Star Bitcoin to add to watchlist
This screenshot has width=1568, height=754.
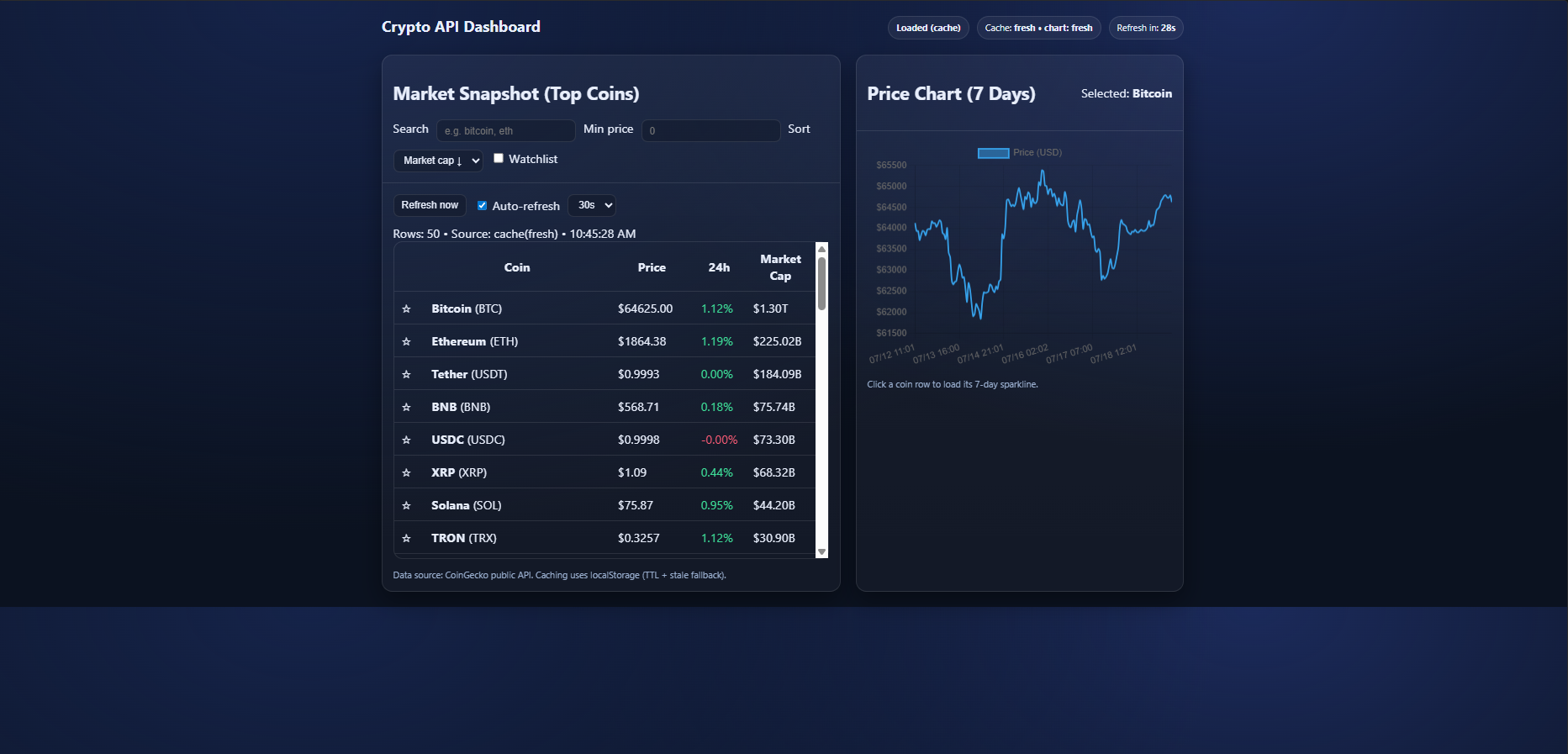click(x=406, y=308)
